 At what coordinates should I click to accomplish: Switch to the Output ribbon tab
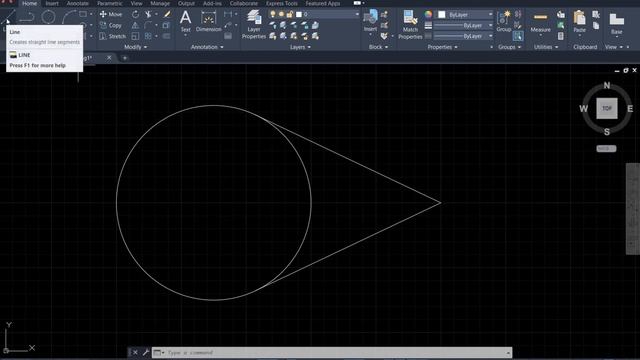click(x=186, y=3)
